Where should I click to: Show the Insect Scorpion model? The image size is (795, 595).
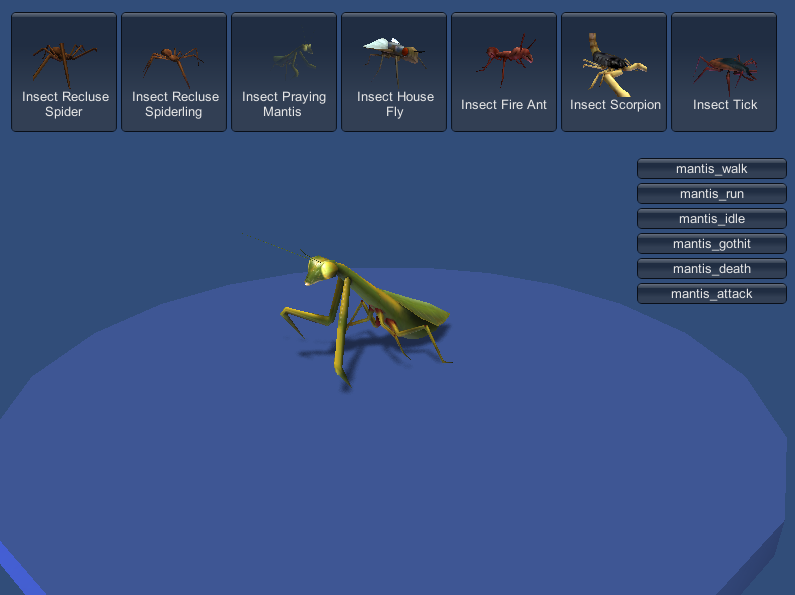click(x=614, y=72)
